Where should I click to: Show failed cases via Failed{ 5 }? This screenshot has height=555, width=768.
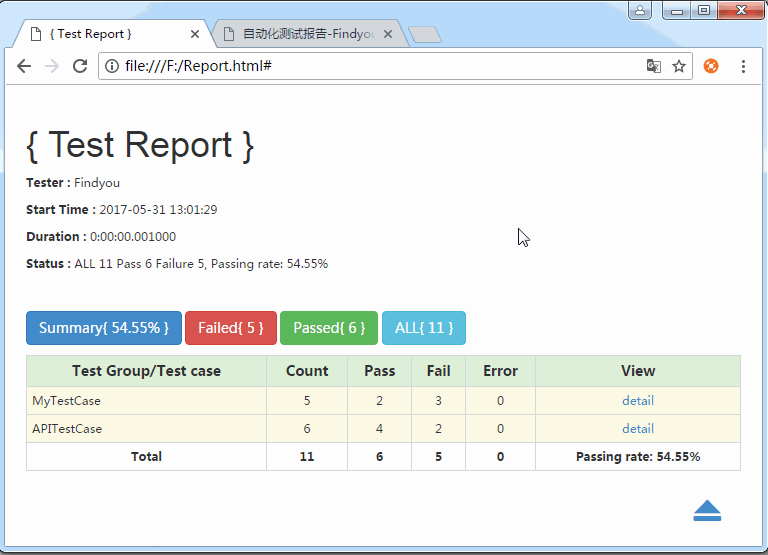pos(231,328)
